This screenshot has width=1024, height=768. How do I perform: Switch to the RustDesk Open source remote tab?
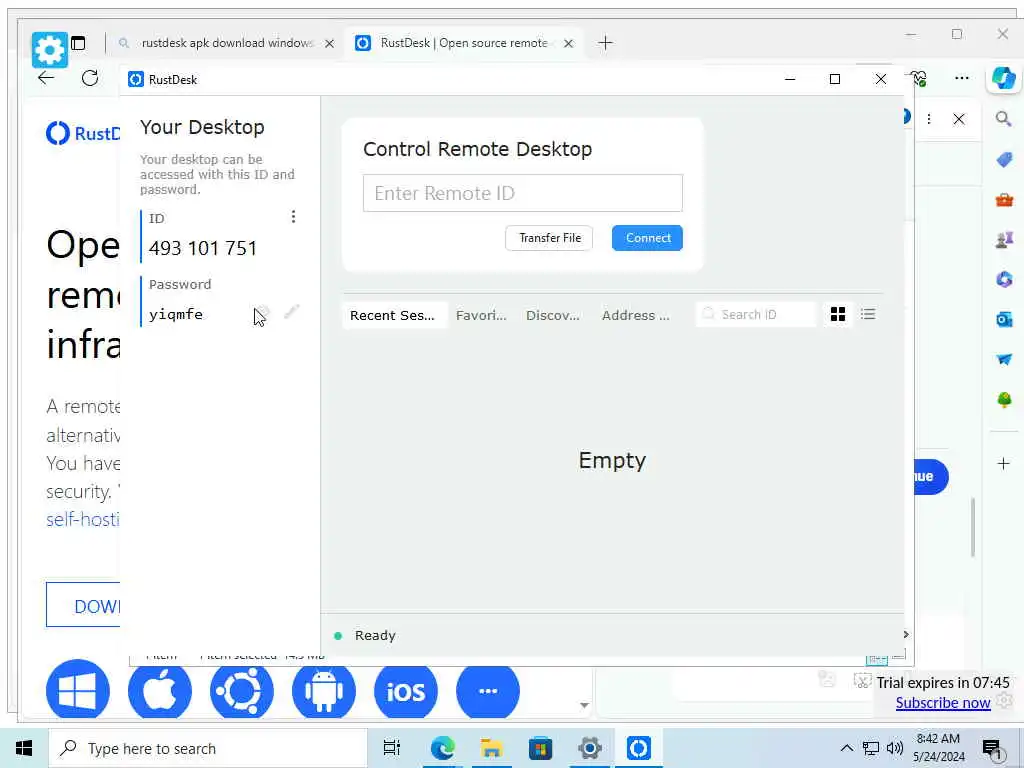click(464, 43)
